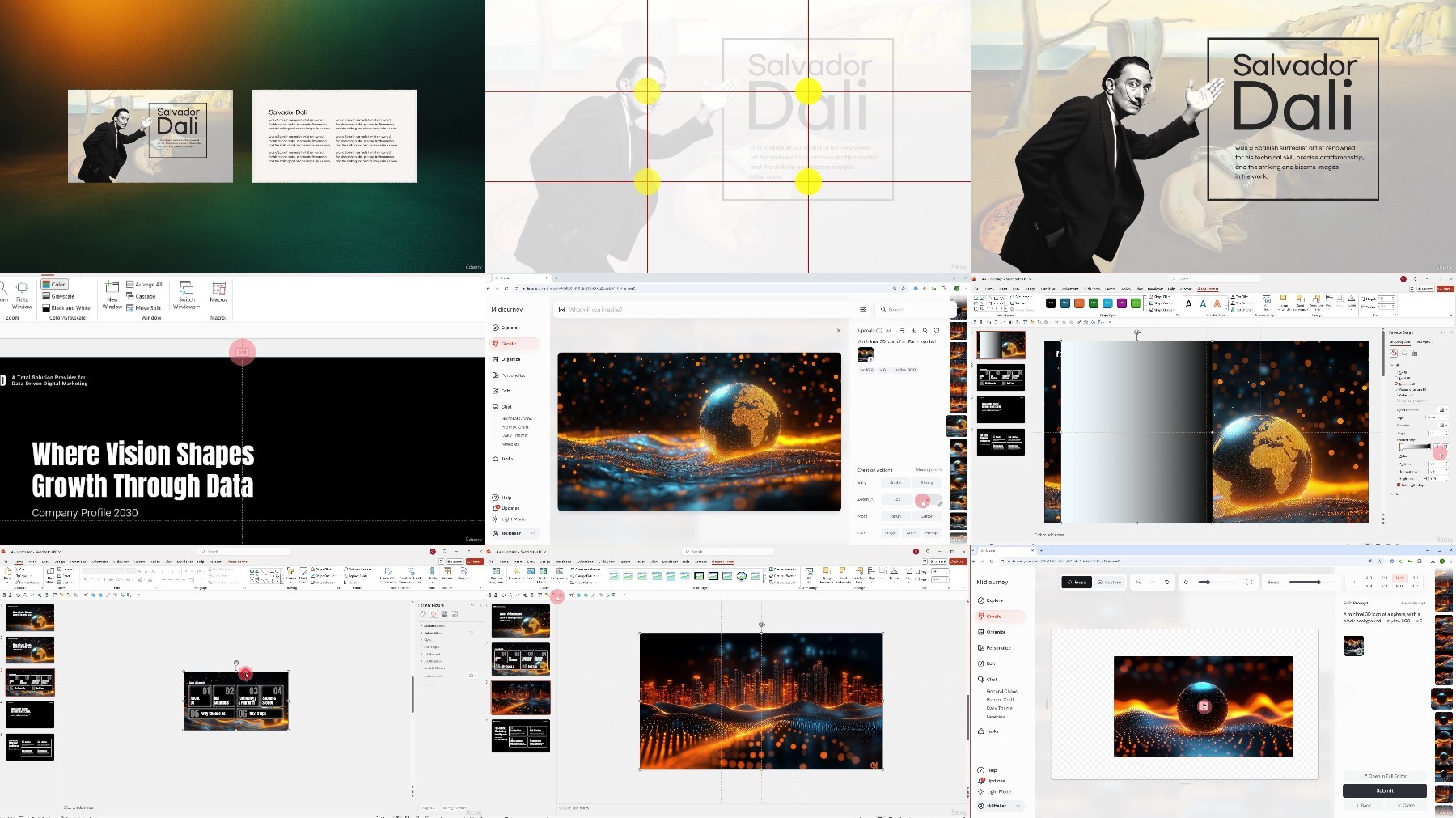Open Daily Theme chat room in the Earth image window
The width and height of the screenshot is (1456, 818).
coord(514,435)
